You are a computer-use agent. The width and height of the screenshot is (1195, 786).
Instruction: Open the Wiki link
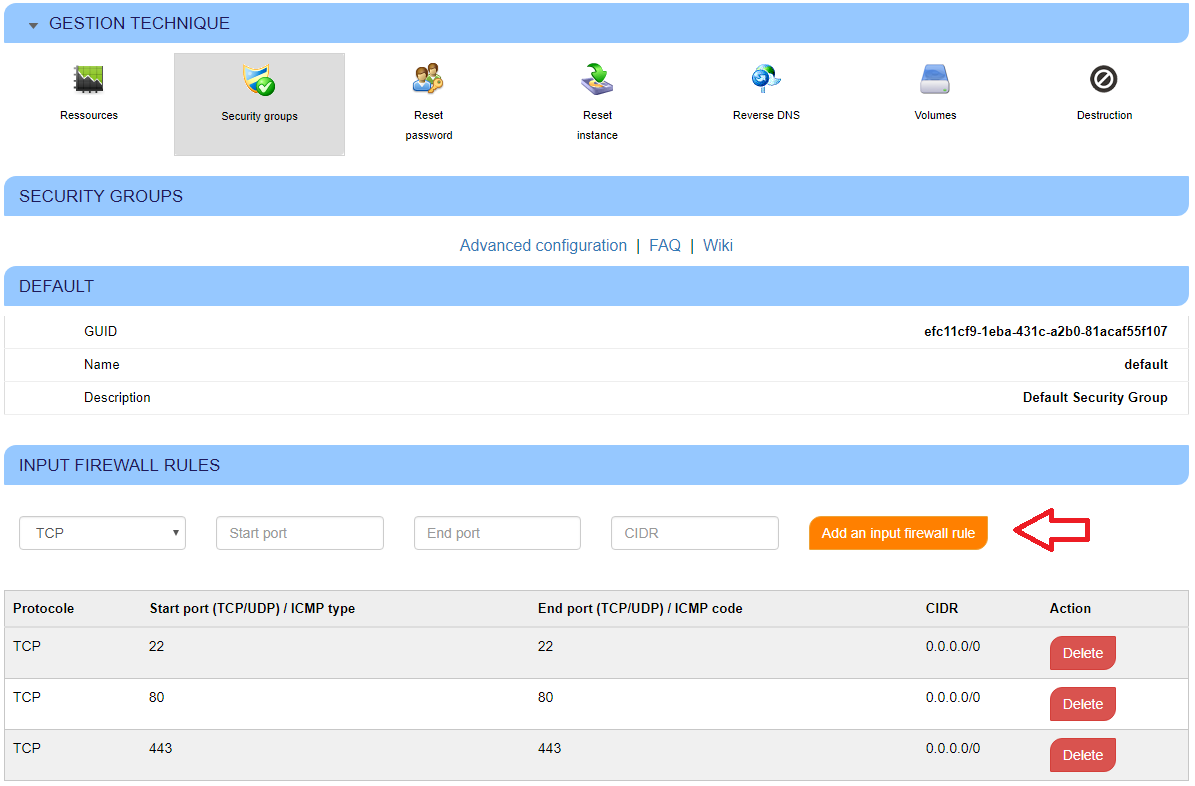718,245
